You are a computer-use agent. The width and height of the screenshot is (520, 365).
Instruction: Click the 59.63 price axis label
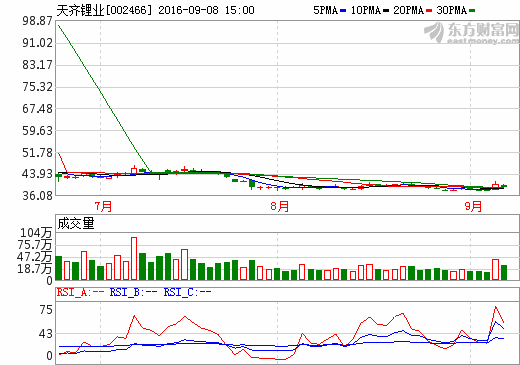(37, 131)
